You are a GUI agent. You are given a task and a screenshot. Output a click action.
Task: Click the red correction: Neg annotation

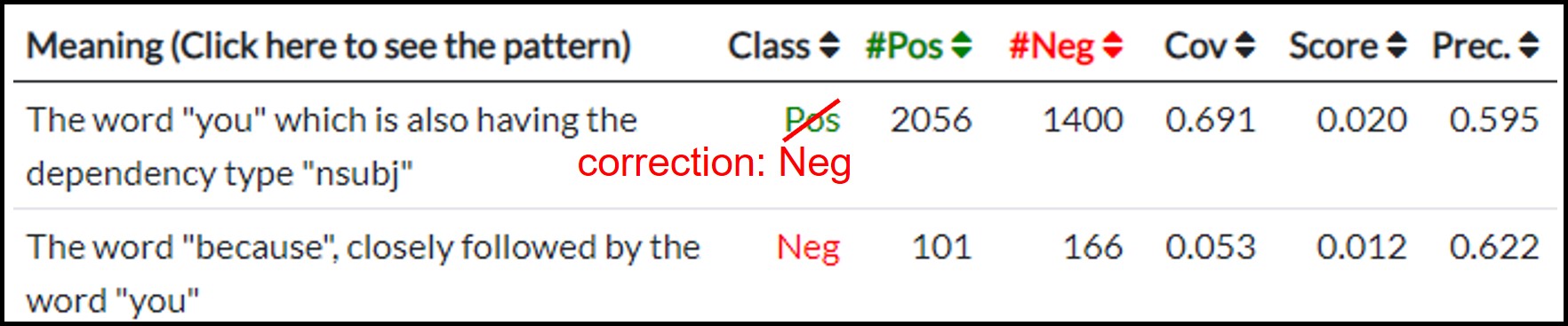(715, 163)
